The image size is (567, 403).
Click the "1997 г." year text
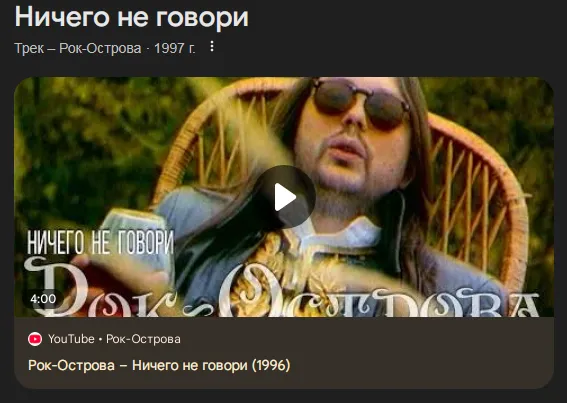coord(175,48)
